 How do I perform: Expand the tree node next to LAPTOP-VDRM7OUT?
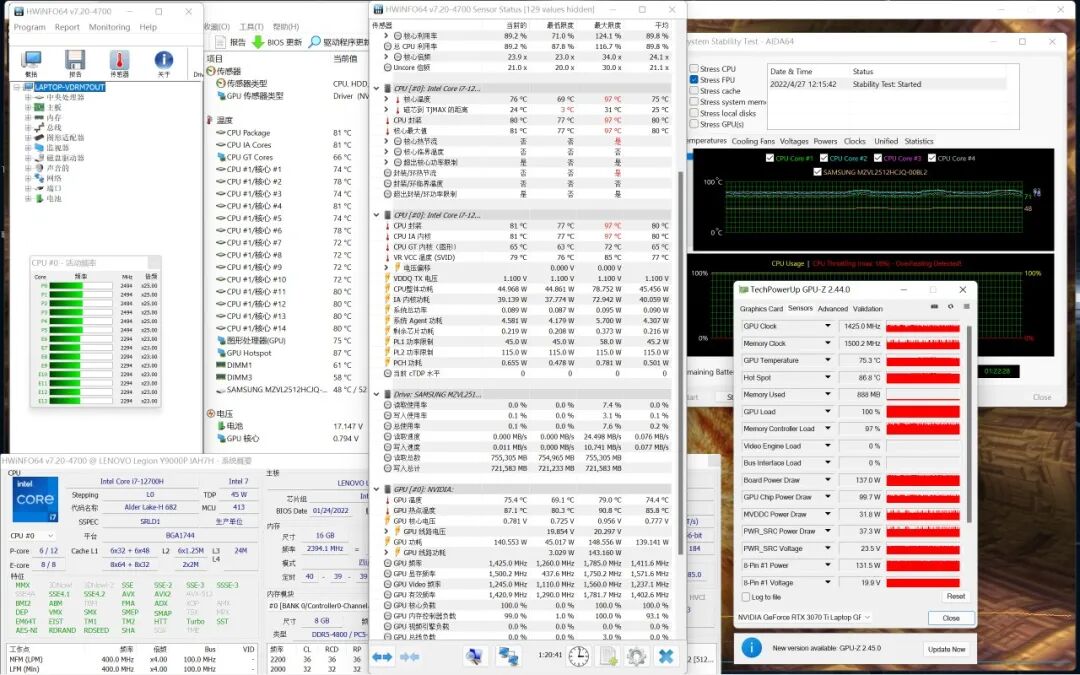point(17,87)
